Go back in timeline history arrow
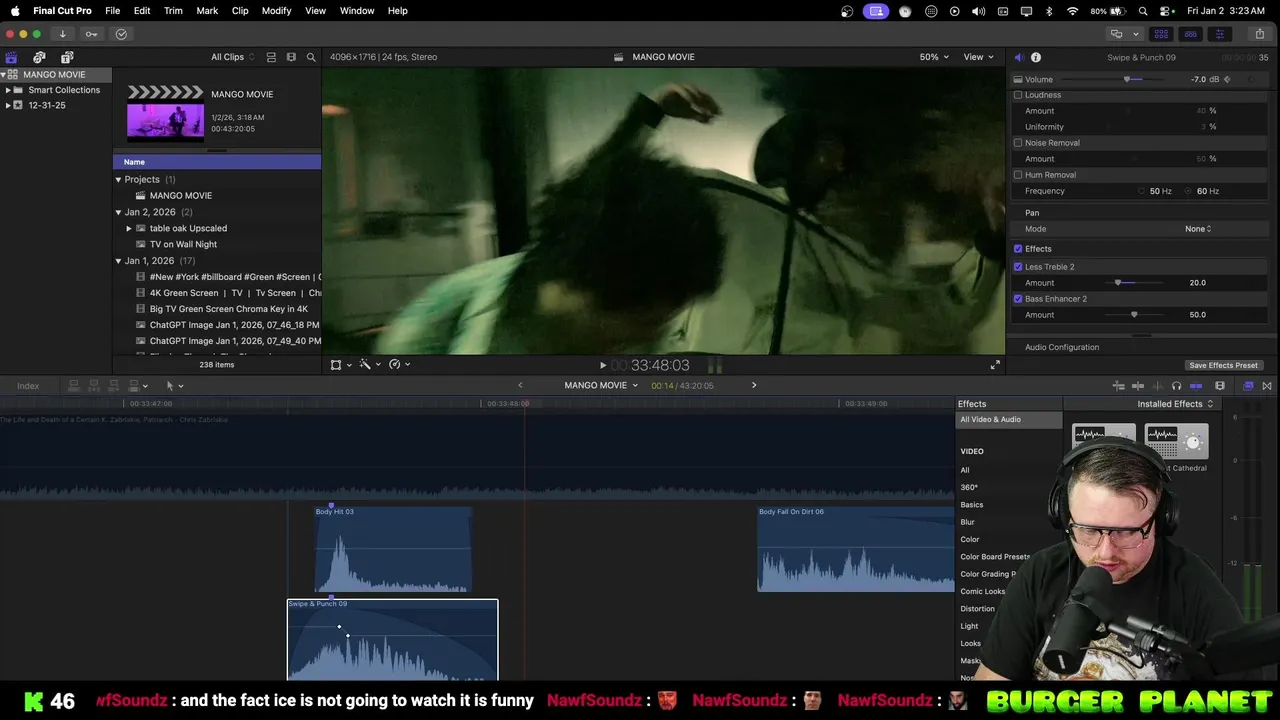Screen dimensions: 1280x720 pos(520,385)
